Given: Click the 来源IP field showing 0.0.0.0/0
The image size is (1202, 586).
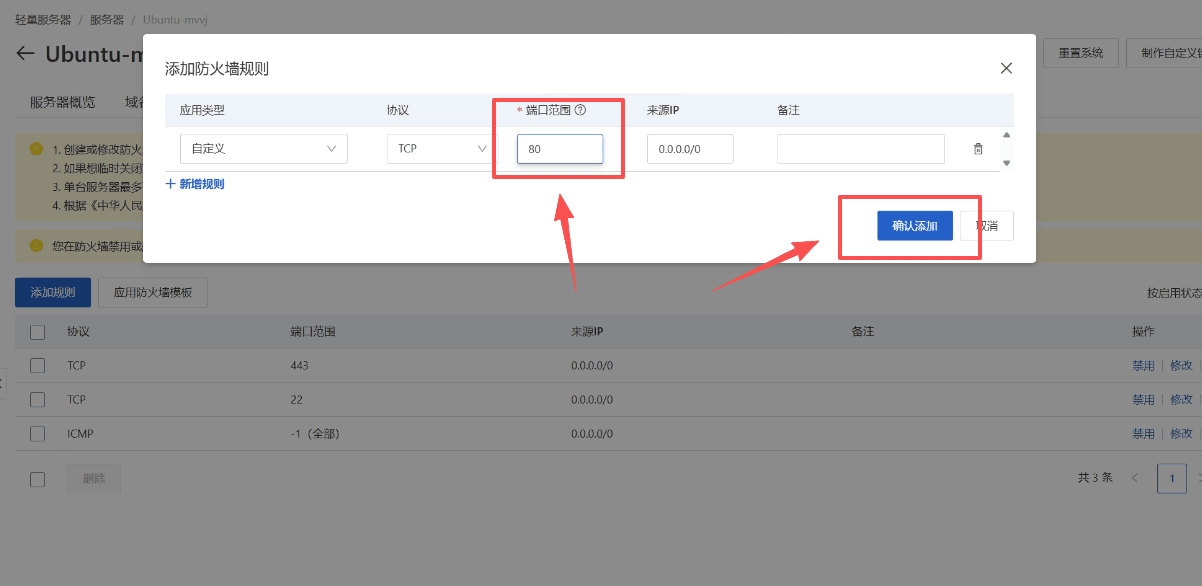Looking at the screenshot, I should click(690, 149).
